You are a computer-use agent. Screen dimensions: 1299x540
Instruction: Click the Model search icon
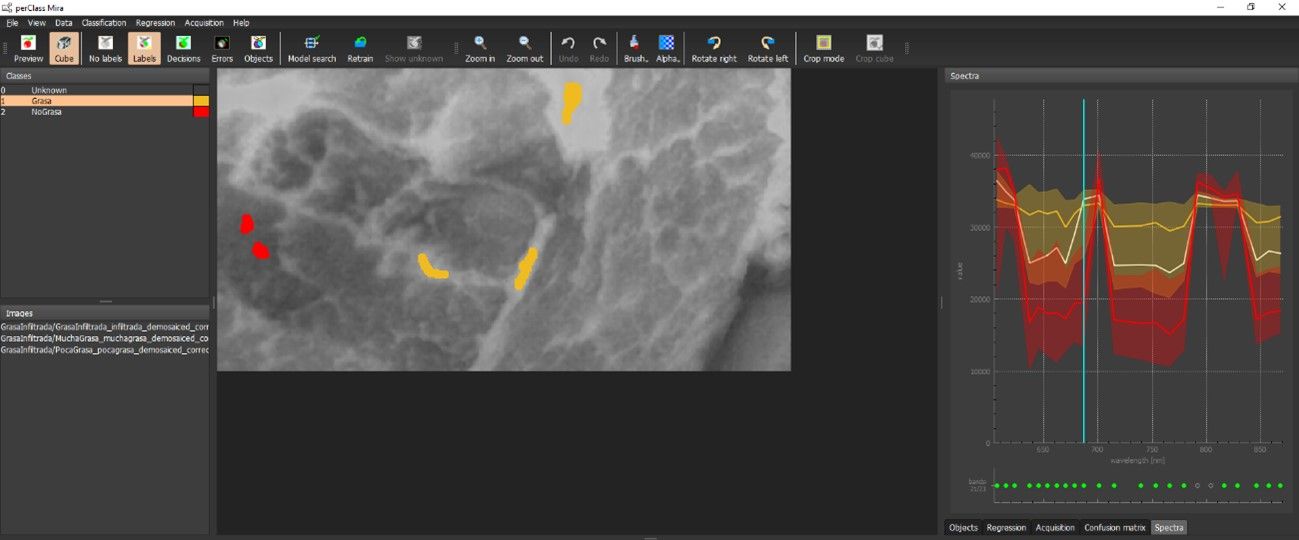coord(311,48)
